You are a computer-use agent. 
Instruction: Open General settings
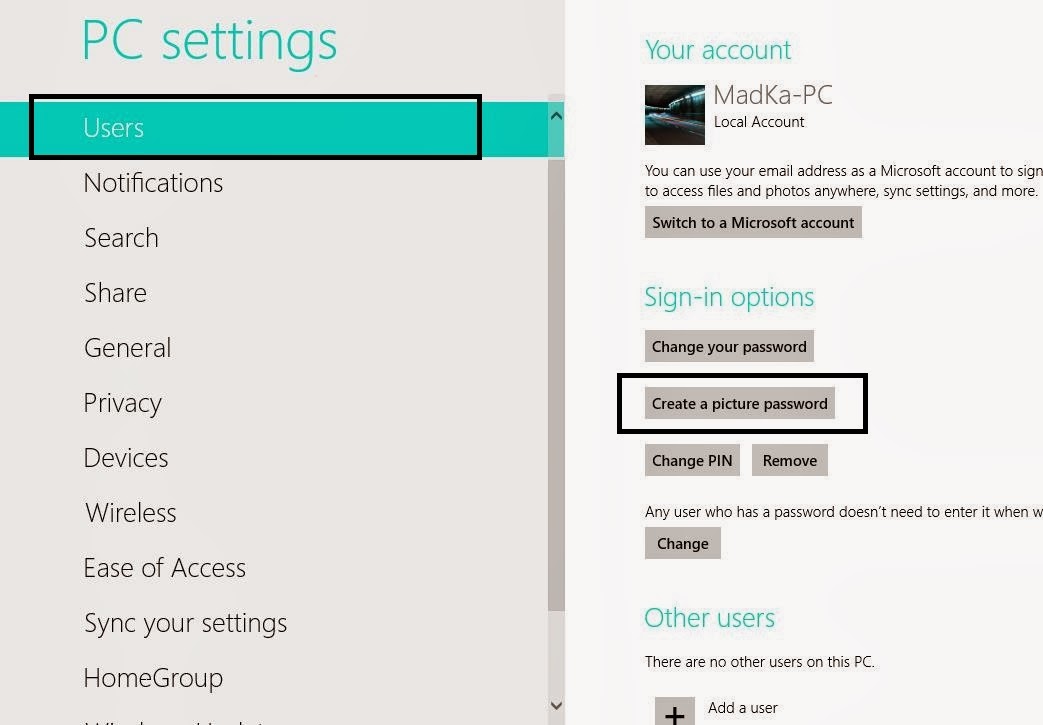pyautogui.click(x=127, y=347)
